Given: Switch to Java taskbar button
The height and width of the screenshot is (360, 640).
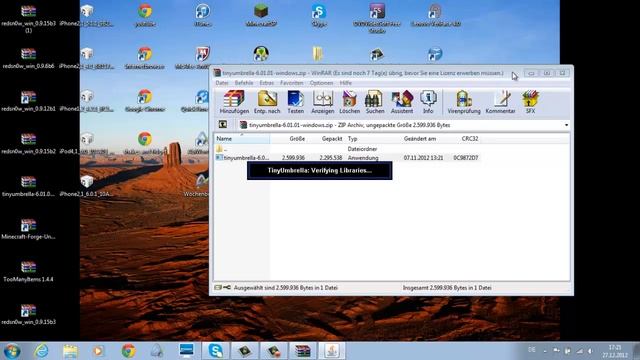Looking at the screenshot, I should pyautogui.click(x=332, y=351).
